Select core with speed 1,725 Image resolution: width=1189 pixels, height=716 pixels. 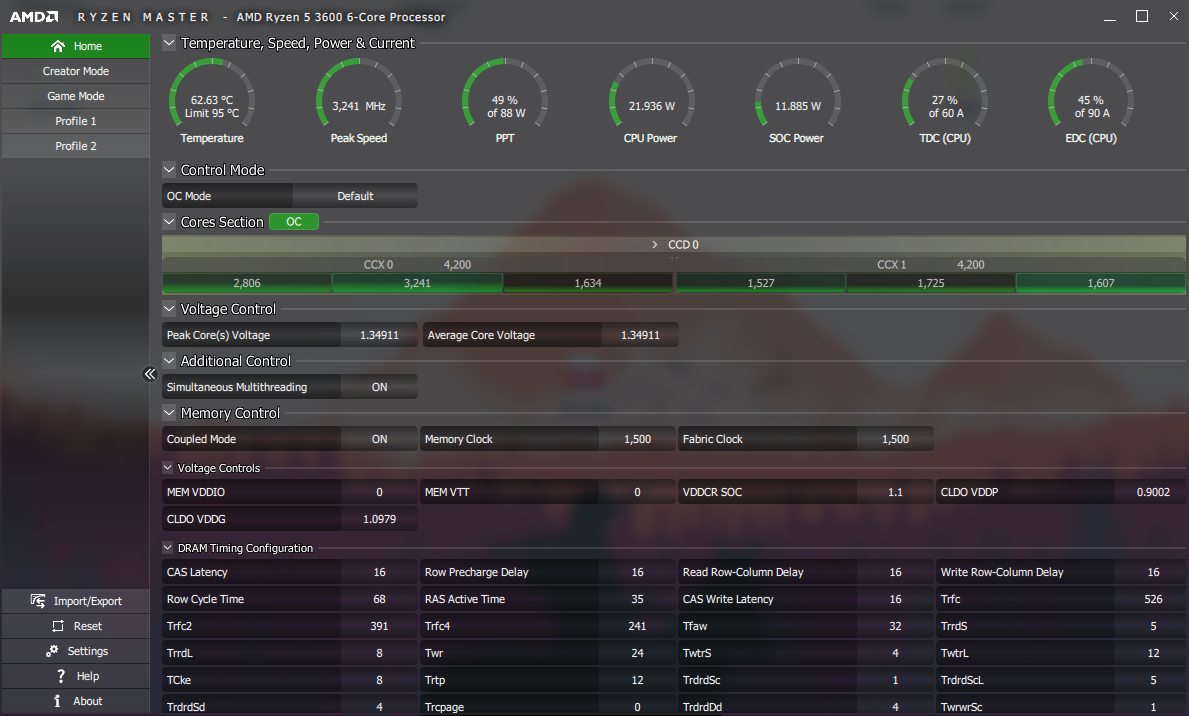tap(931, 283)
